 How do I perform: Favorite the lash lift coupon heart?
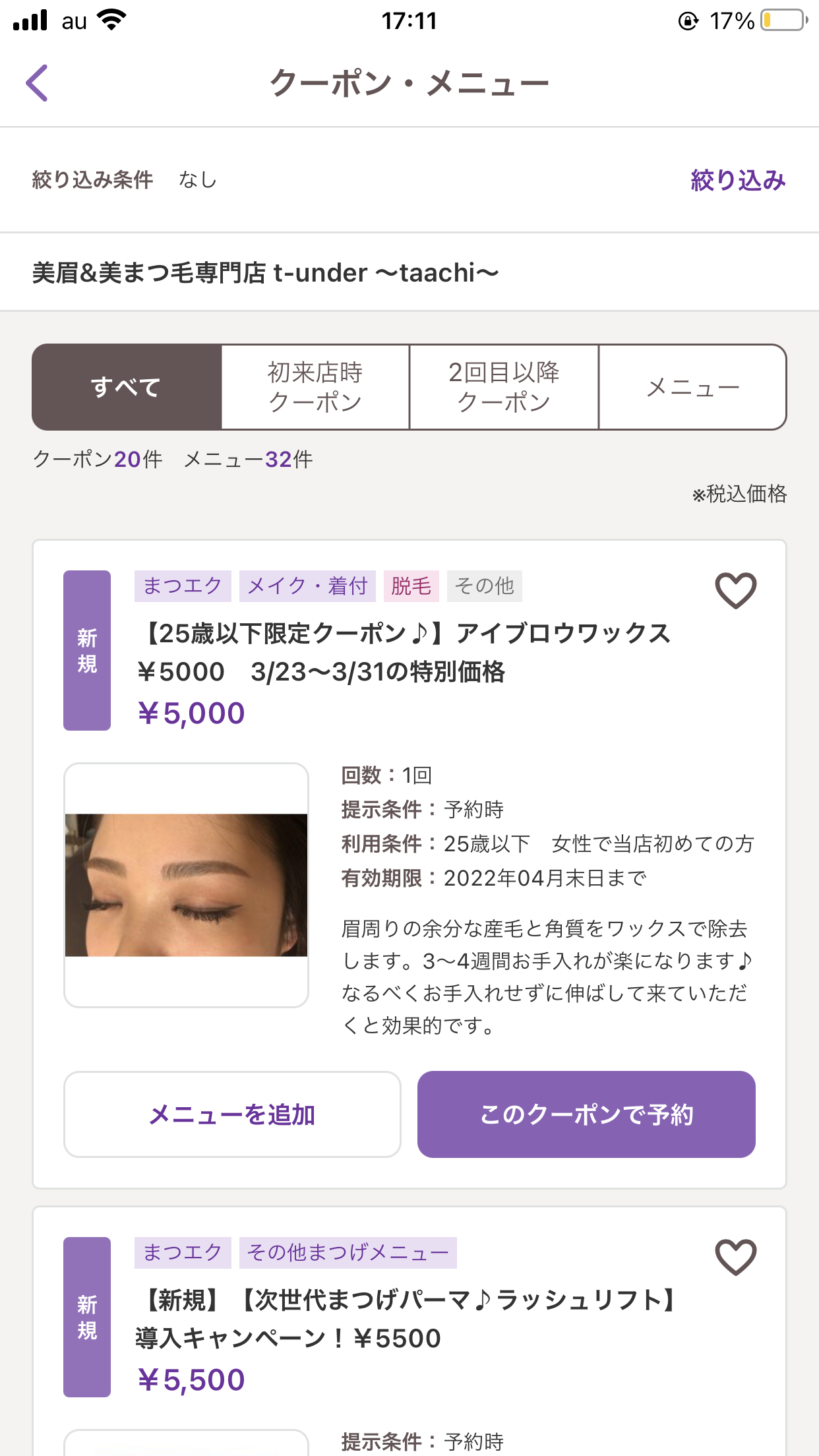tap(735, 1257)
